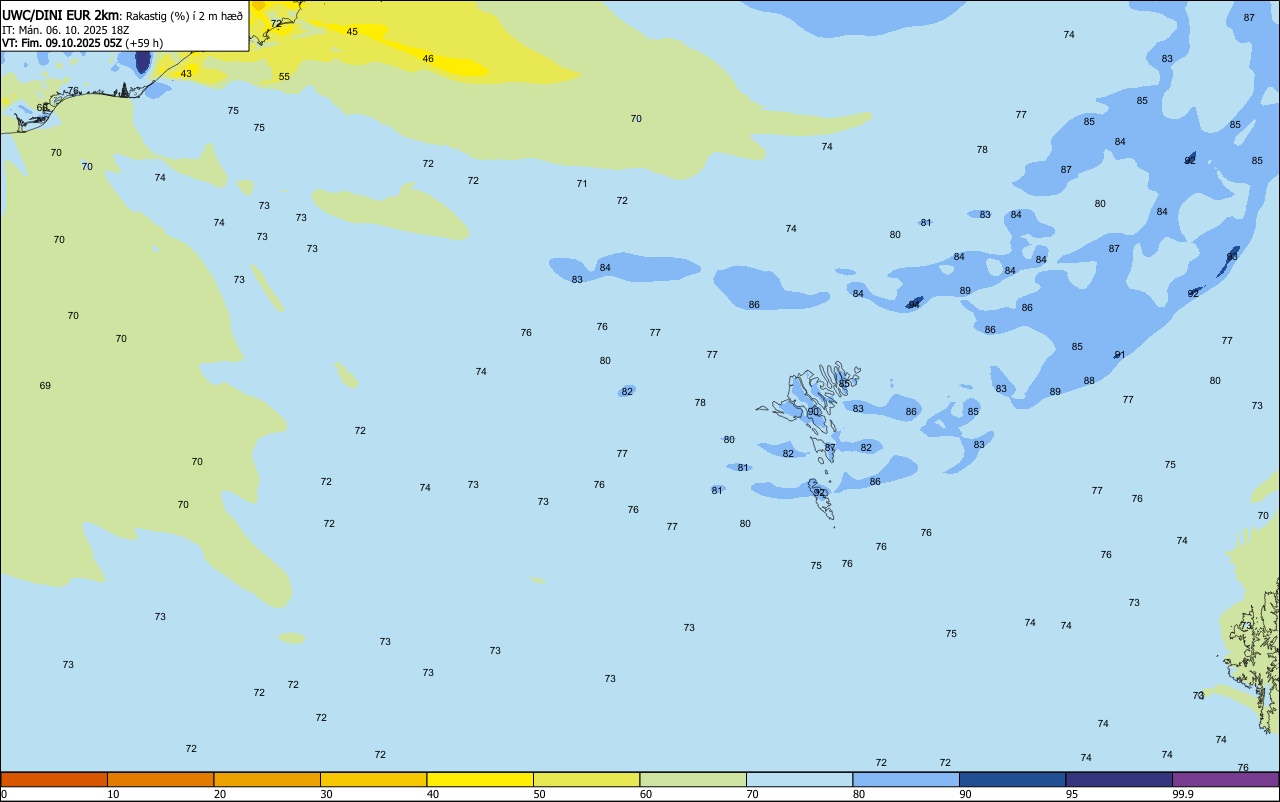Viewport: 1280px width, 802px height.
Task: Click the pale blue 70–80 legend swatch
Action: 799,779
